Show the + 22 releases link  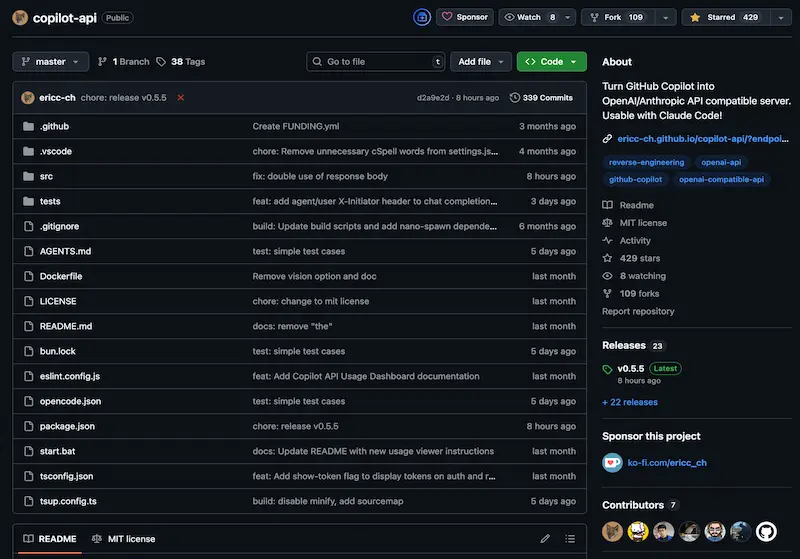click(x=630, y=402)
